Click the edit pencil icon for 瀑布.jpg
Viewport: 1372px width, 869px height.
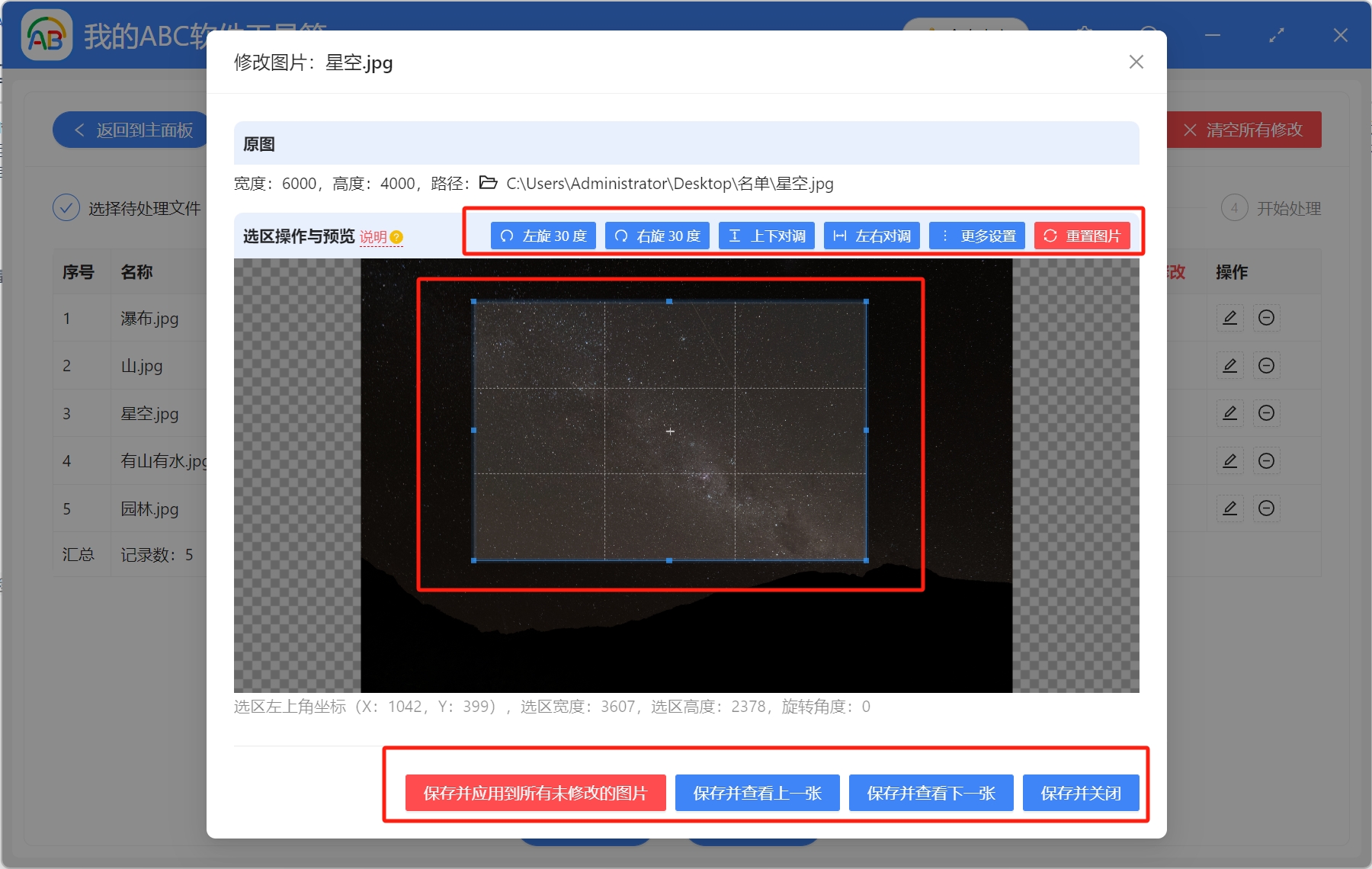point(1229,318)
